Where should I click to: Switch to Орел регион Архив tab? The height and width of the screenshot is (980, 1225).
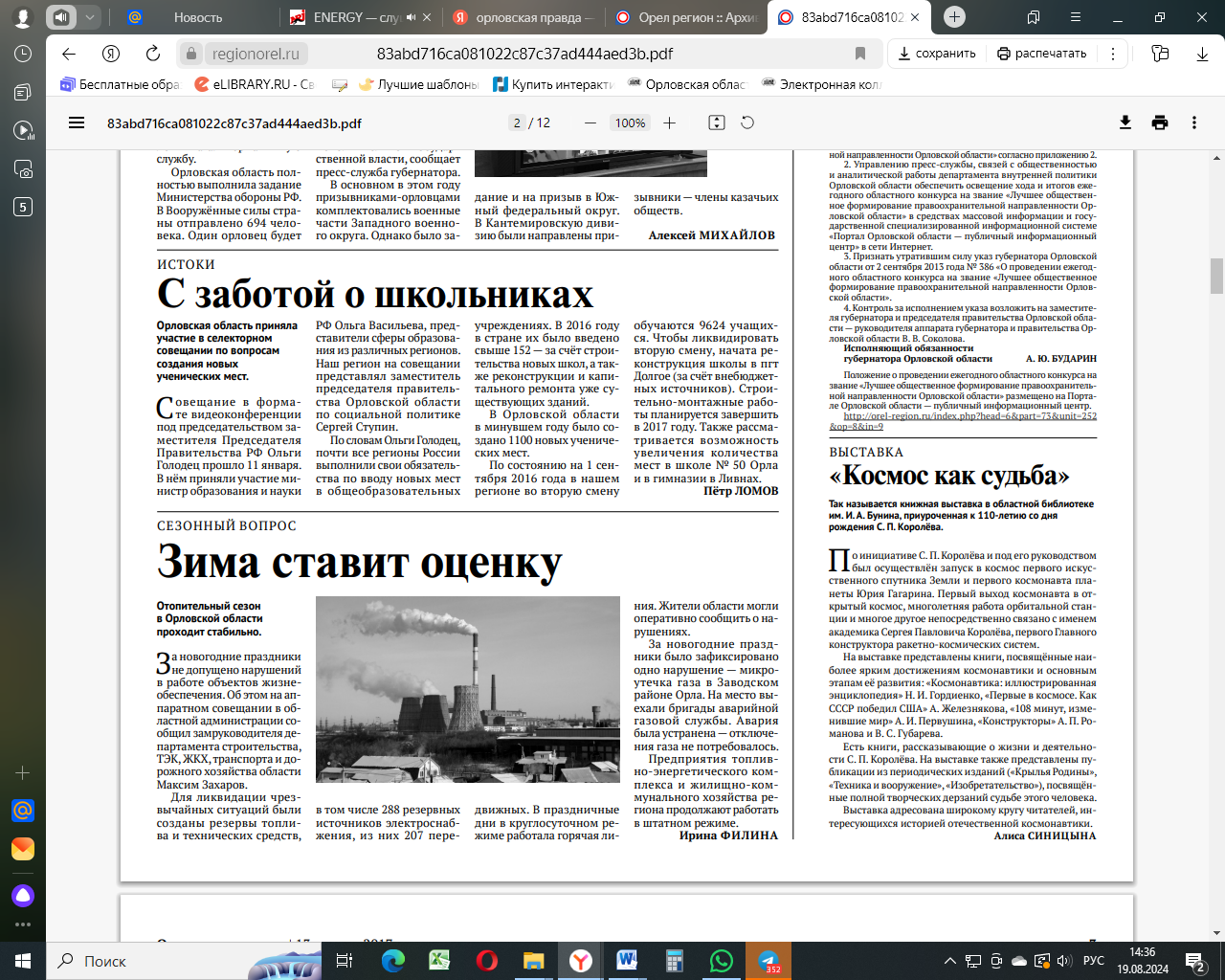687,17
